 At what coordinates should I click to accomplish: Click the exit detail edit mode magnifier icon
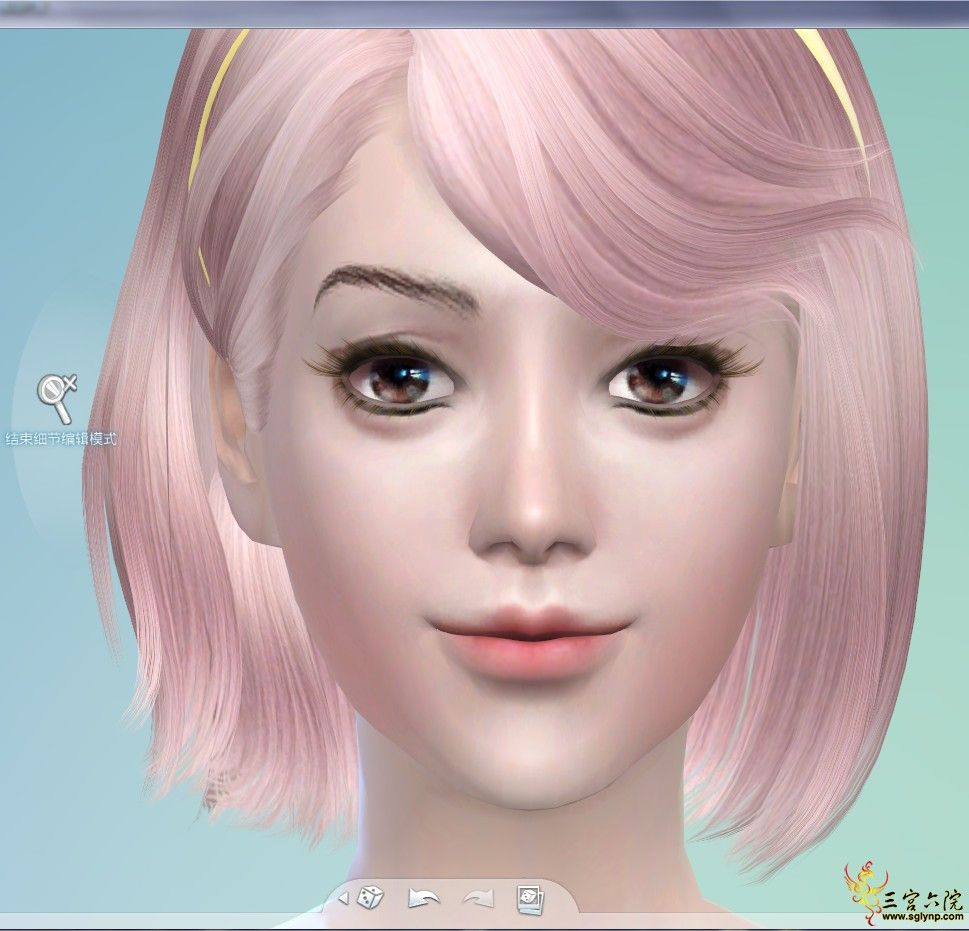(57, 397)
